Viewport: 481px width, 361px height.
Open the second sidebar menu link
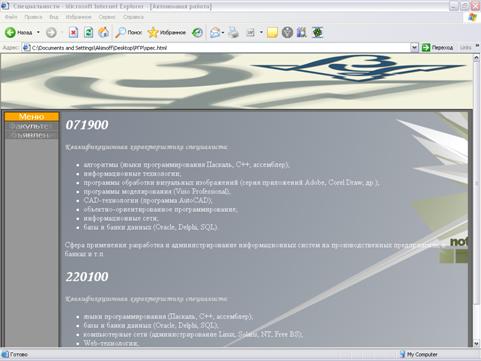31,135
